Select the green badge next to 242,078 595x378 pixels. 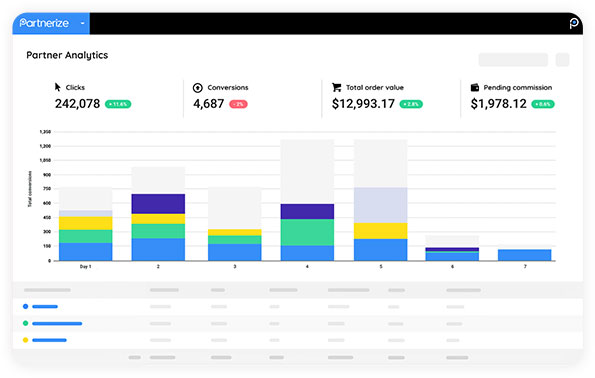click(118, 104)
